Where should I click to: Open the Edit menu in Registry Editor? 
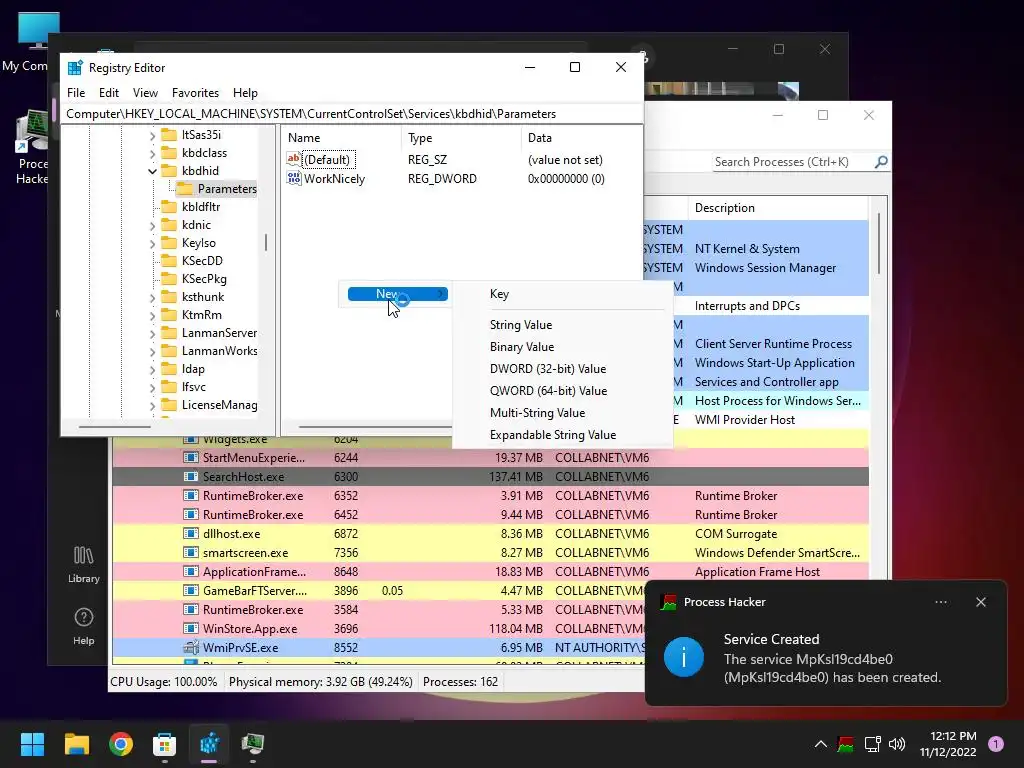108,93
